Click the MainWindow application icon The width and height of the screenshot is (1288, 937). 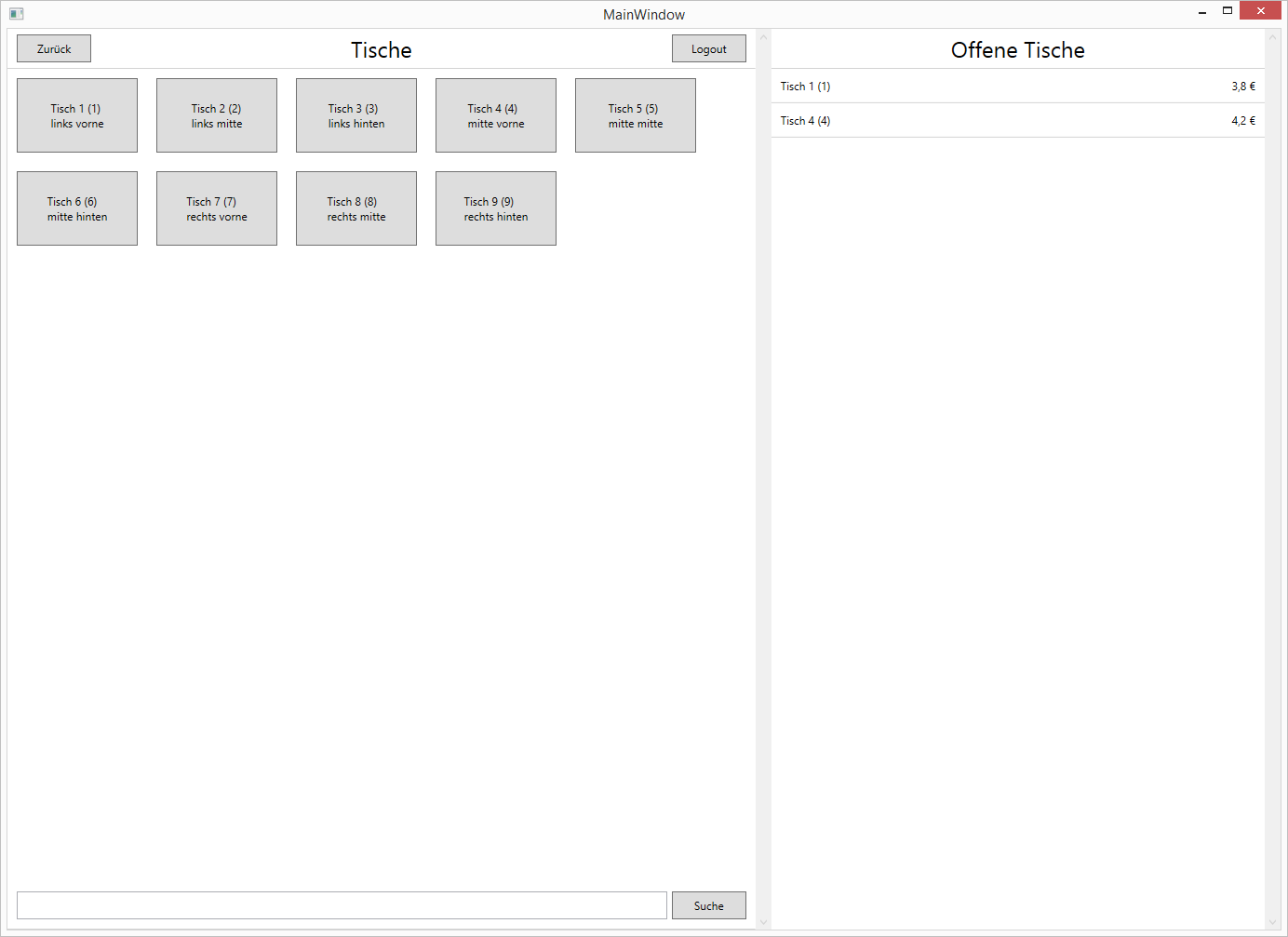click(x=16, y=14)
